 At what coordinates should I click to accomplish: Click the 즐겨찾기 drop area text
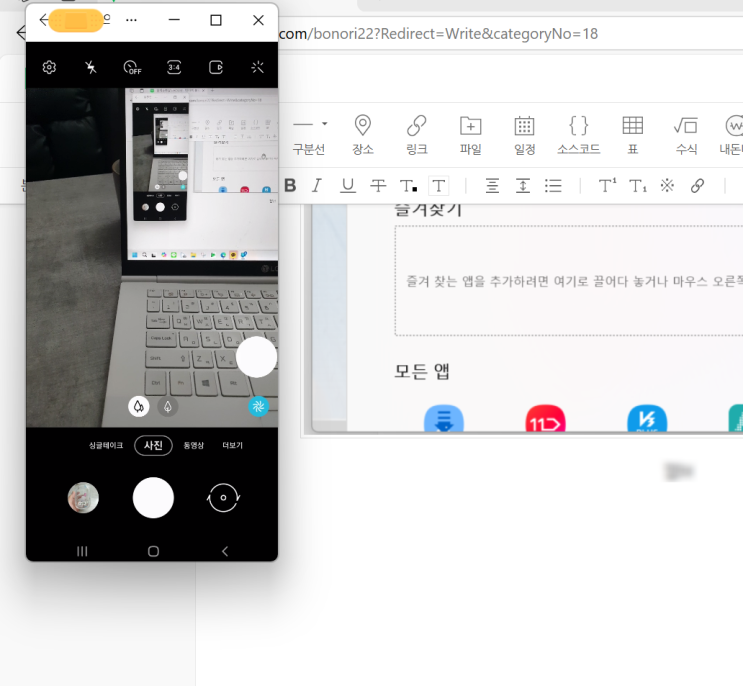(x=574, y=281)
